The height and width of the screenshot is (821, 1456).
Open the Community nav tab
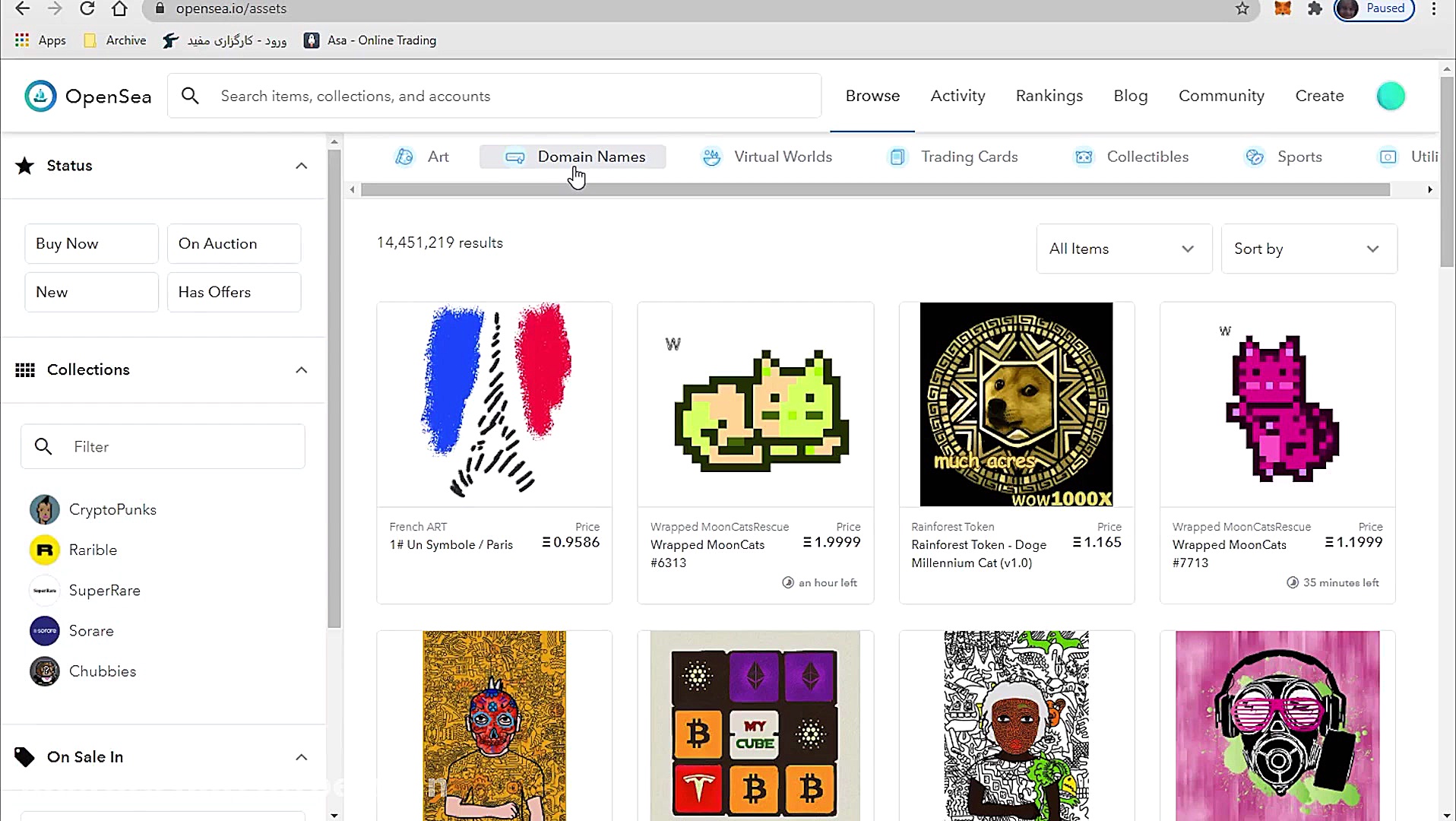(x=1221, y=96)
